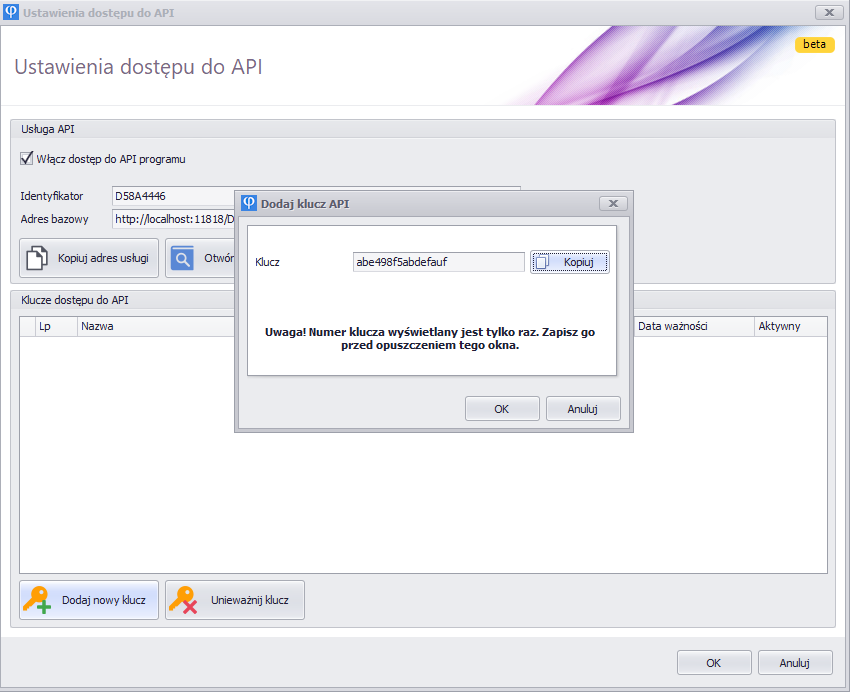This screenshot has height=692, width=850.
Task: Click the Data ważności column header
Action: (692, 326)
